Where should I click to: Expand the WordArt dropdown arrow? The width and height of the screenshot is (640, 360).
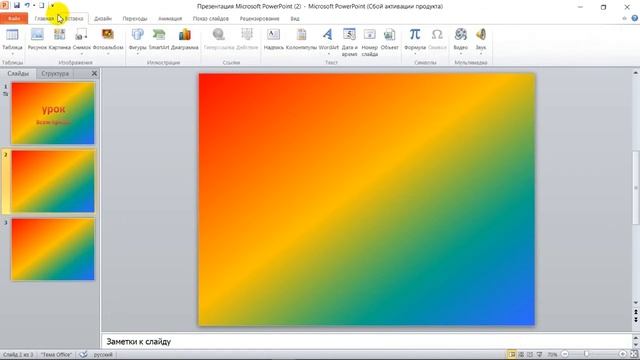(329, 53)
